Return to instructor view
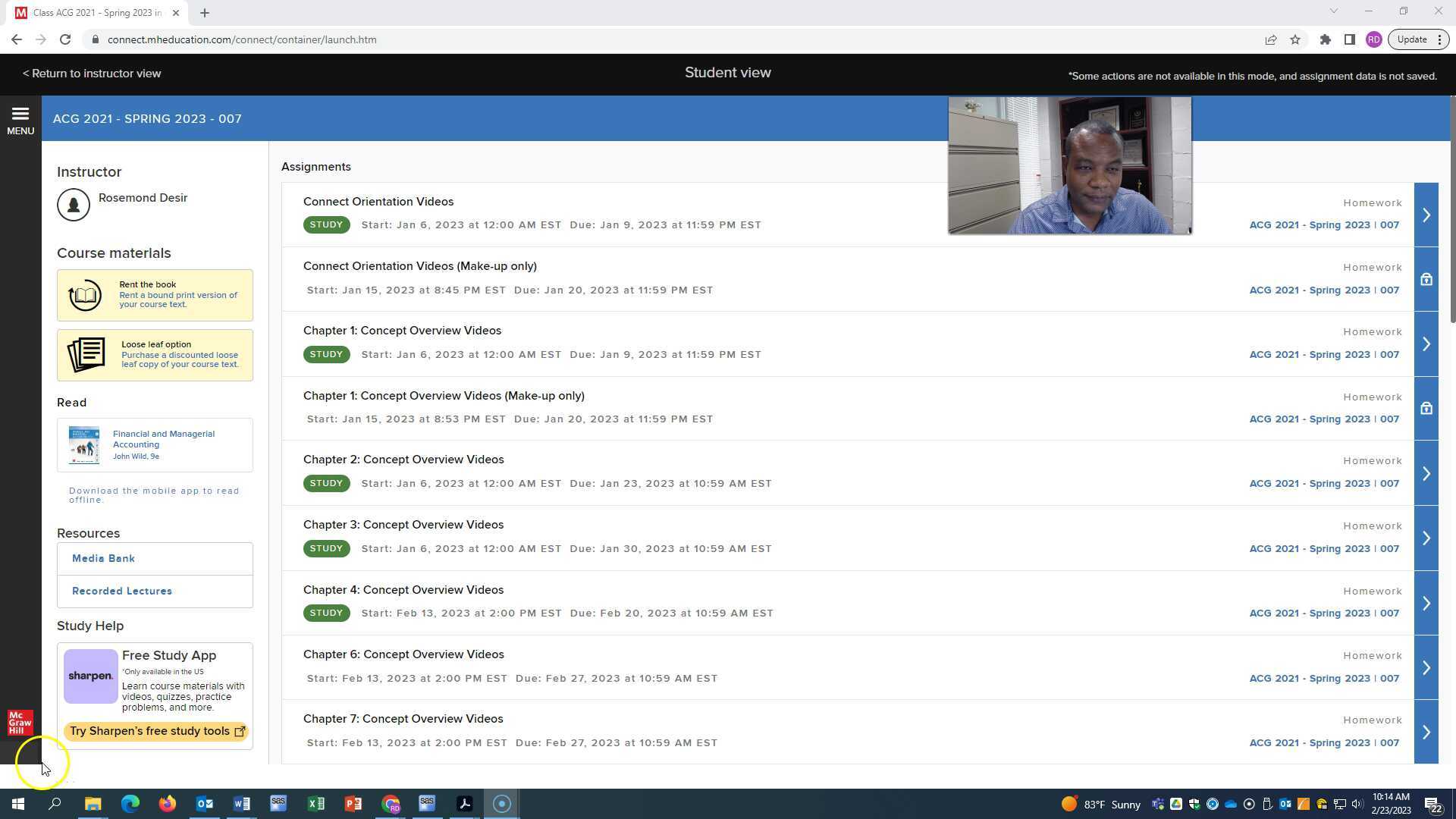 coord(92,74)
